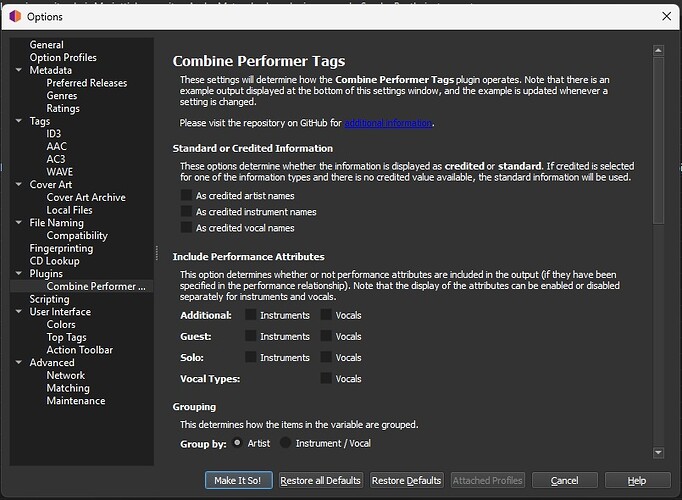Open the additional information GitHub link
The height and width of the screenshot is (500, 682).
click(388, 123)
